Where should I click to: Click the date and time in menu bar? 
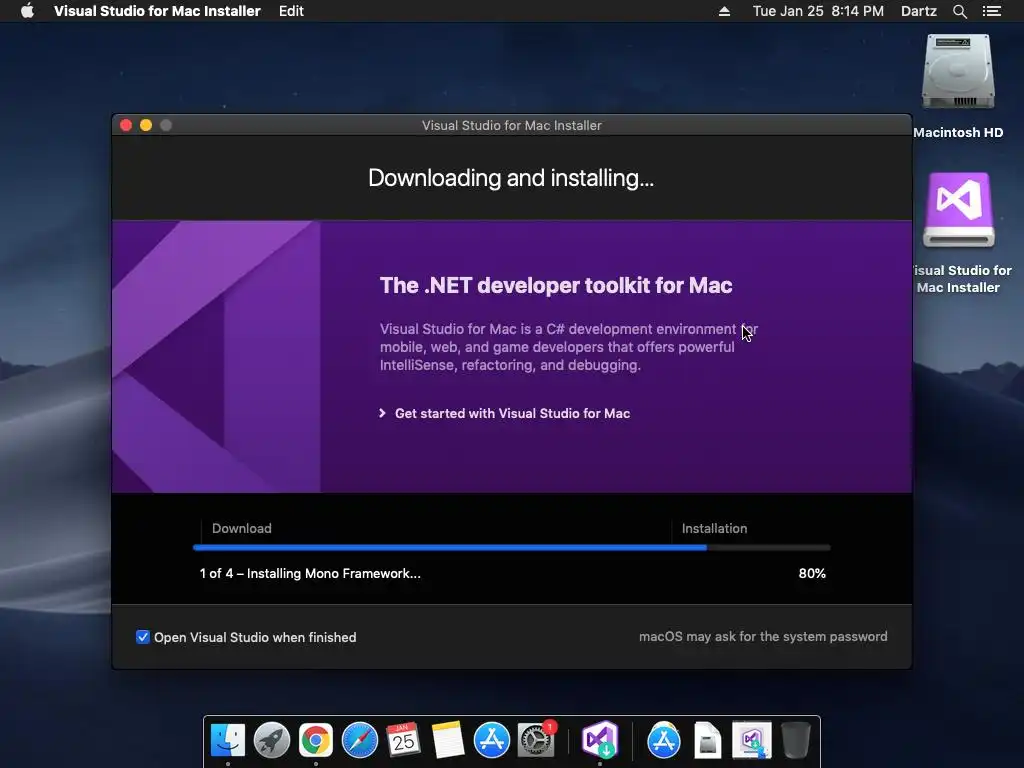818,11
